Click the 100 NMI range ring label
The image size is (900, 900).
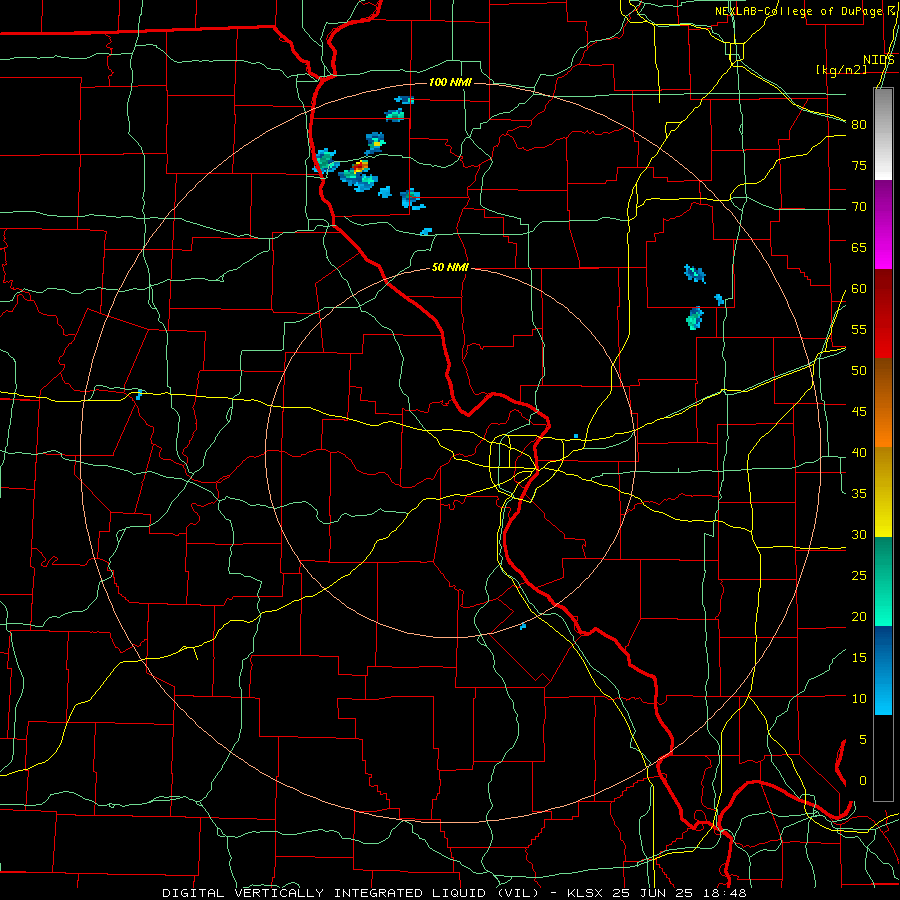pyautogui.click(x=450, y=83)
